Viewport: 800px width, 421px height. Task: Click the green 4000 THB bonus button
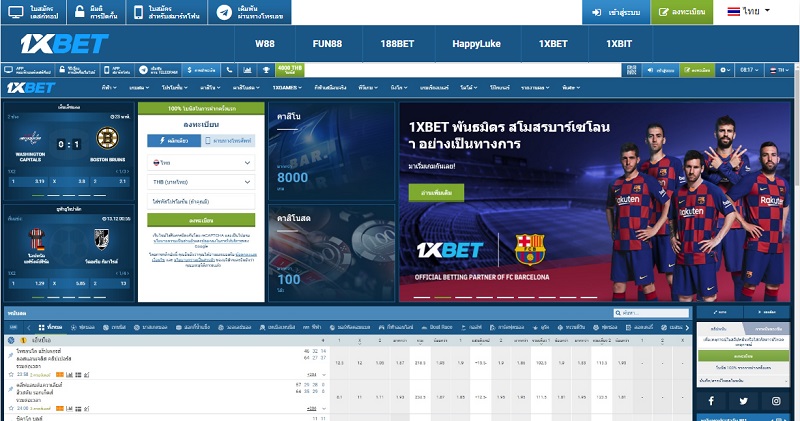(290, 70)
